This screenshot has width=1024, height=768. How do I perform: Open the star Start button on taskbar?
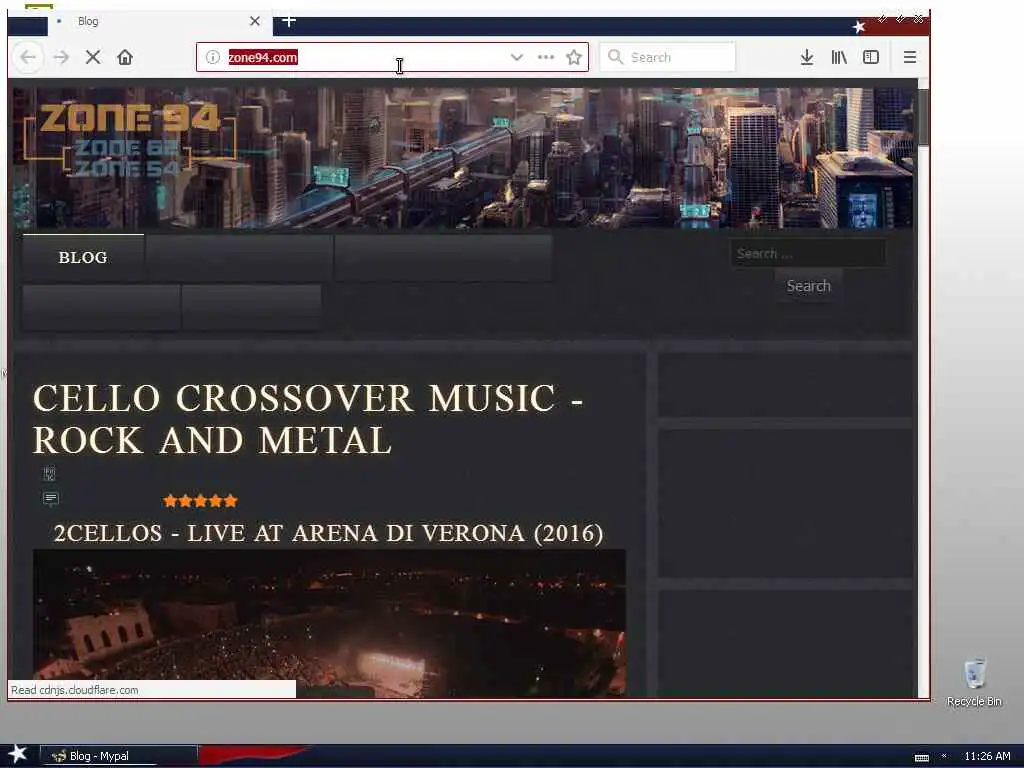[18, 754]
